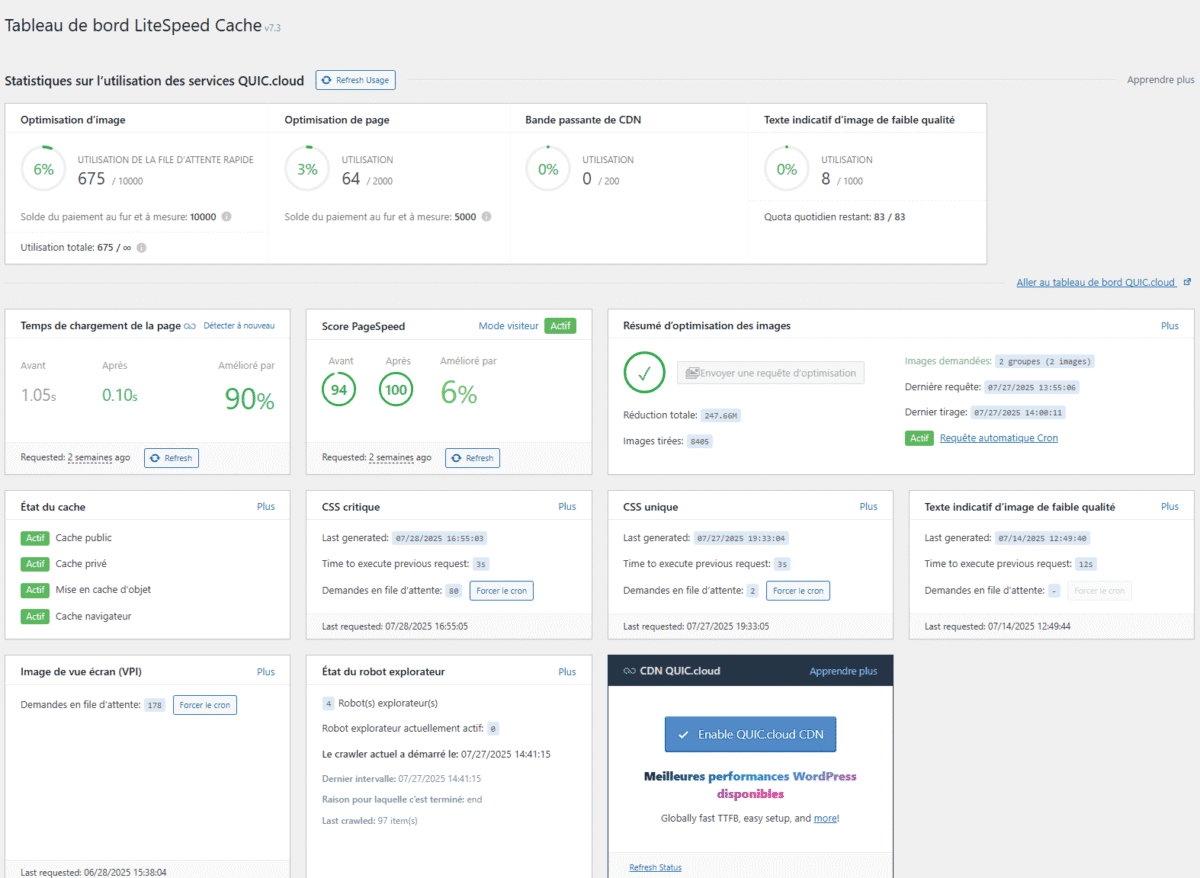1200x878 pixels.
Task: Open Plus link in État du robot explorateur
Action: (567, 672)
